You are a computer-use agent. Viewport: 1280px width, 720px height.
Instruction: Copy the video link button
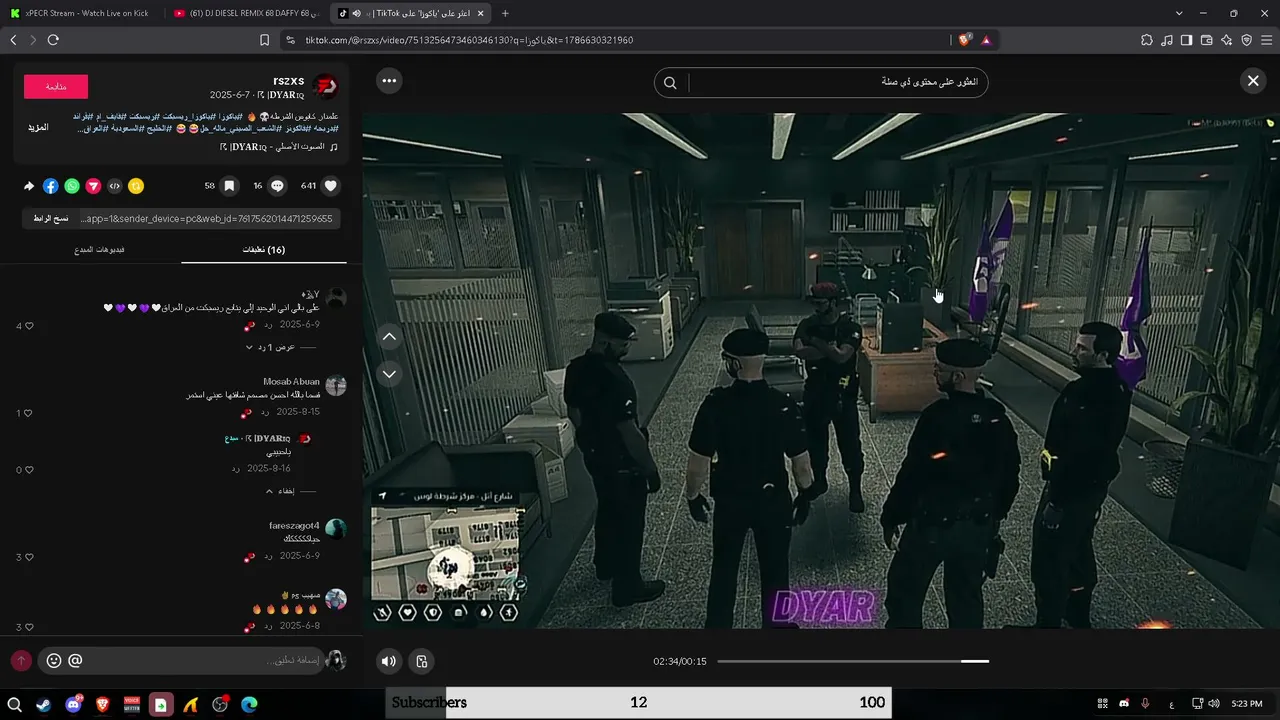tap(50, 219)
